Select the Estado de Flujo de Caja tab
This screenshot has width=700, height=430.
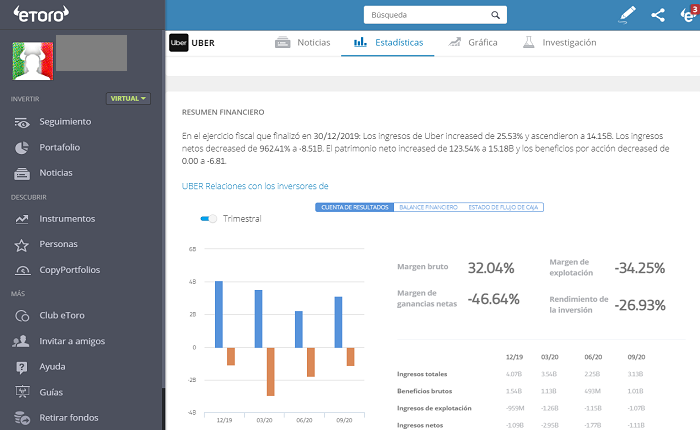pyautogui.click(x=503, y=207)
